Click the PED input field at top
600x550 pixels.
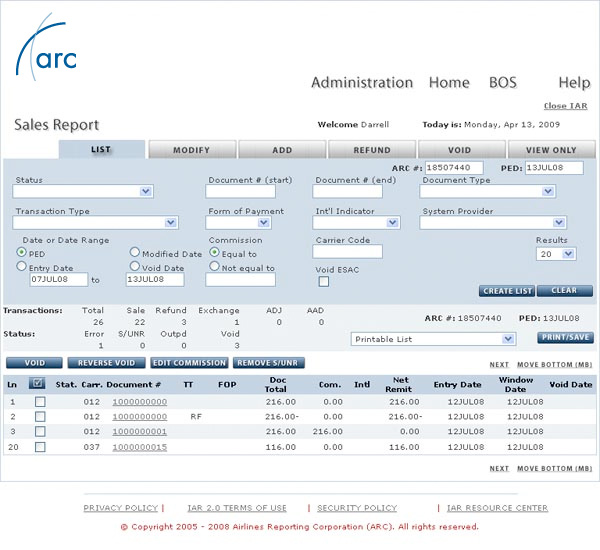554,168
